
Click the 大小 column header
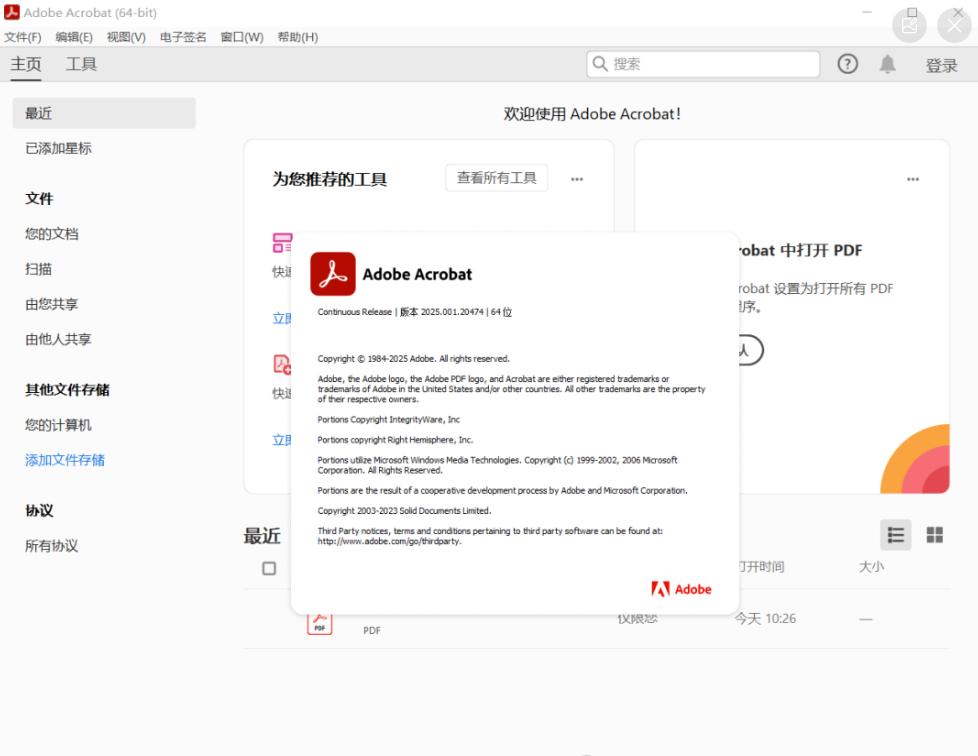pyautogui.click(x=871, y=566)
